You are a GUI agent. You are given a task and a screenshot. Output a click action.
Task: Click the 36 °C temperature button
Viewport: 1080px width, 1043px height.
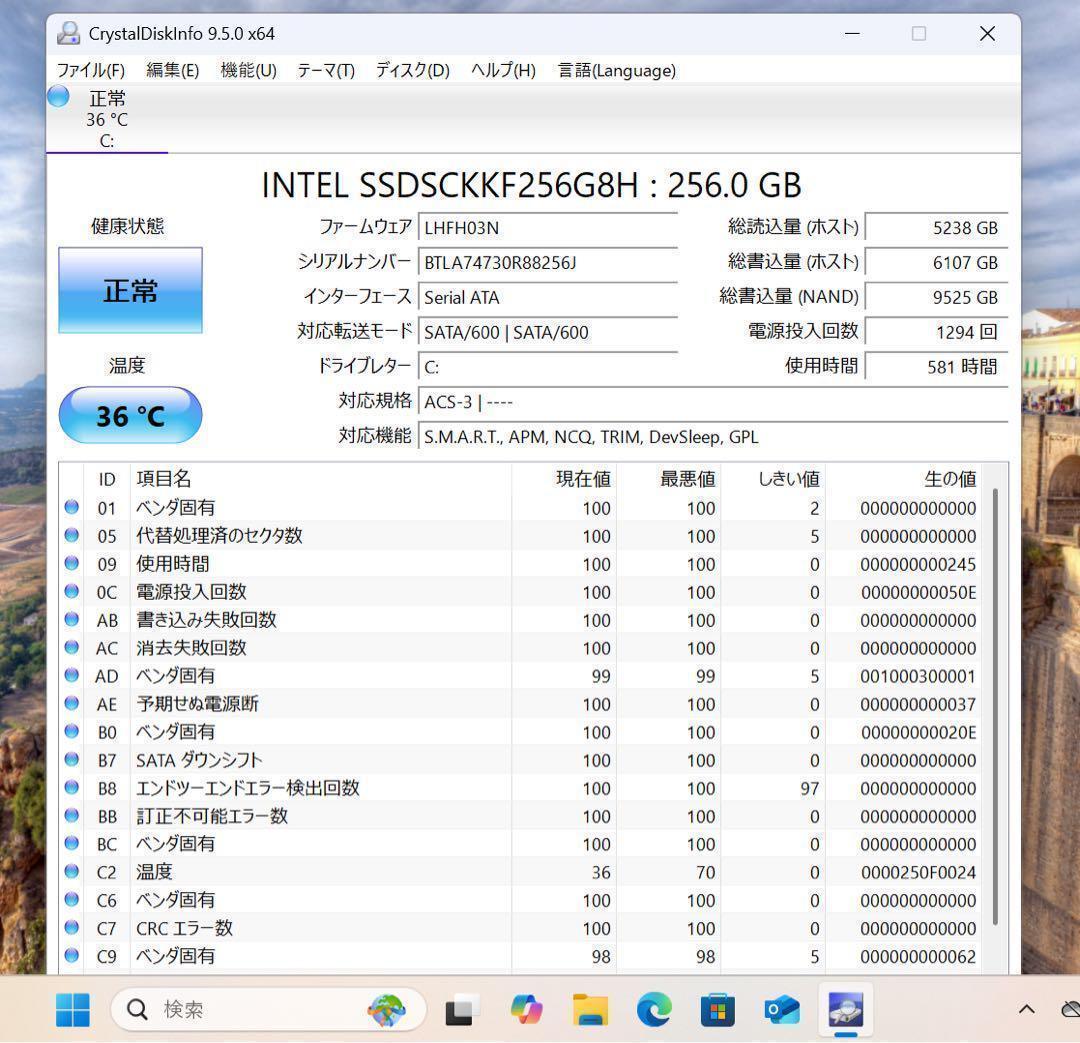click(130, 415)
